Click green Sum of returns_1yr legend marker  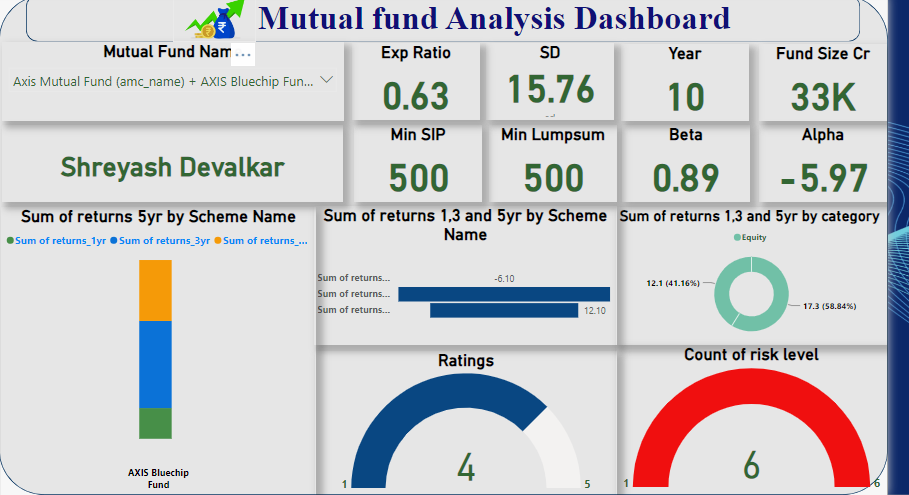pos(11,240)
